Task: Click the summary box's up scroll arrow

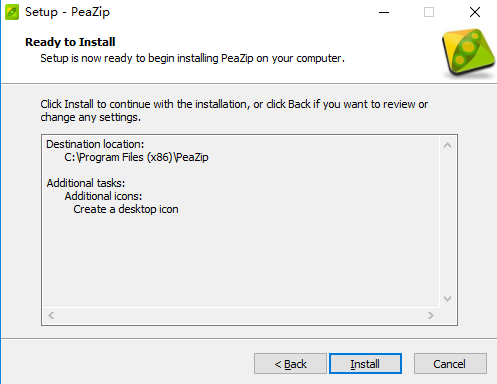Action: pyautogui.click(x=447, y=145)
